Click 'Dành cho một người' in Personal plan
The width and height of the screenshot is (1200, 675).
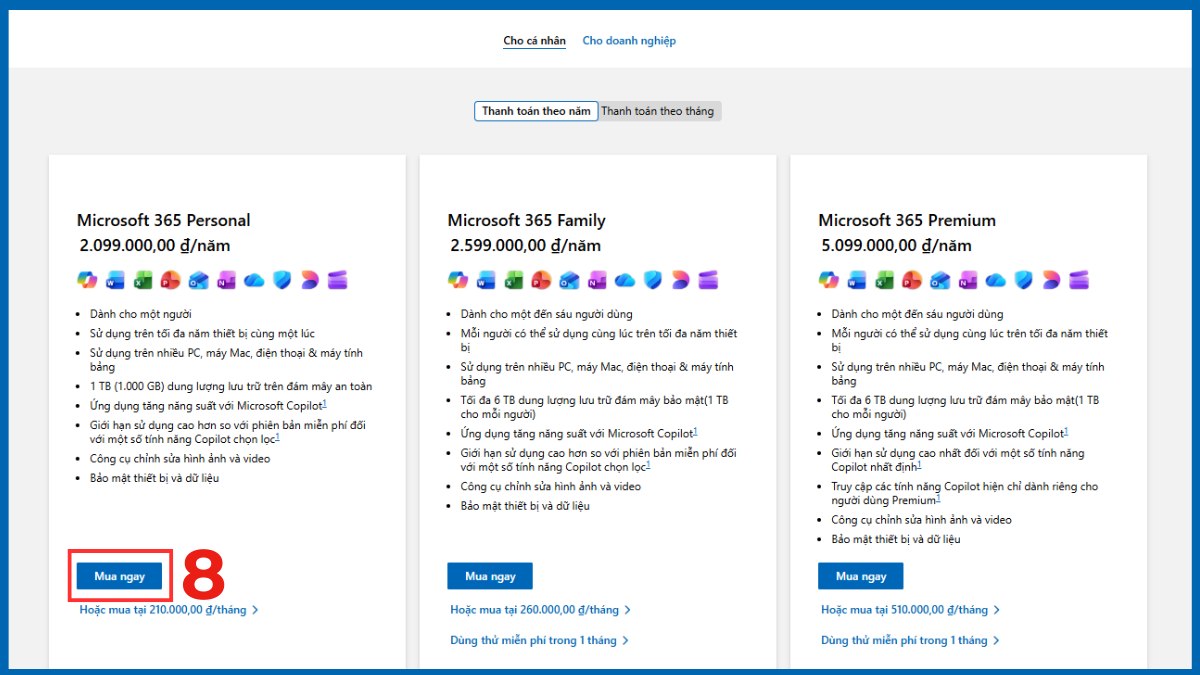click(x=140, y=314)
